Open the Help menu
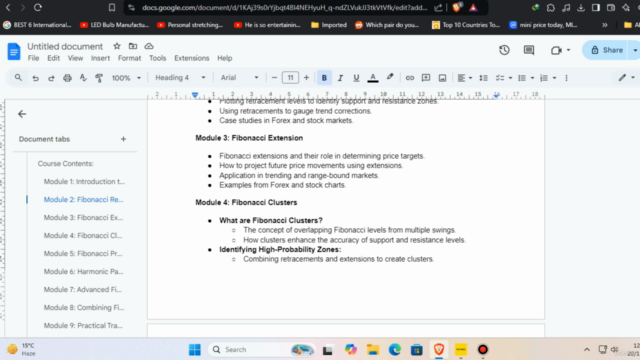The height and width of the screenshot is (360, 640). (224, 58)
